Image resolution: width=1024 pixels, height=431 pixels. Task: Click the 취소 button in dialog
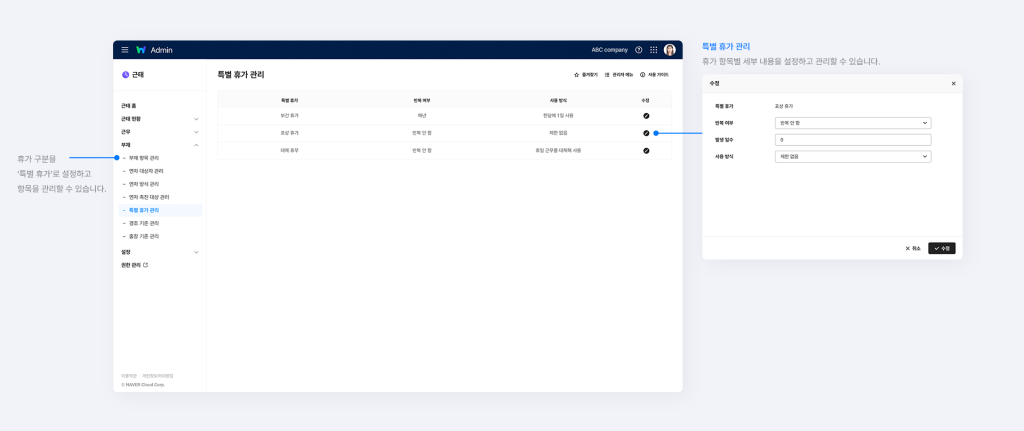tap(913, 248)
